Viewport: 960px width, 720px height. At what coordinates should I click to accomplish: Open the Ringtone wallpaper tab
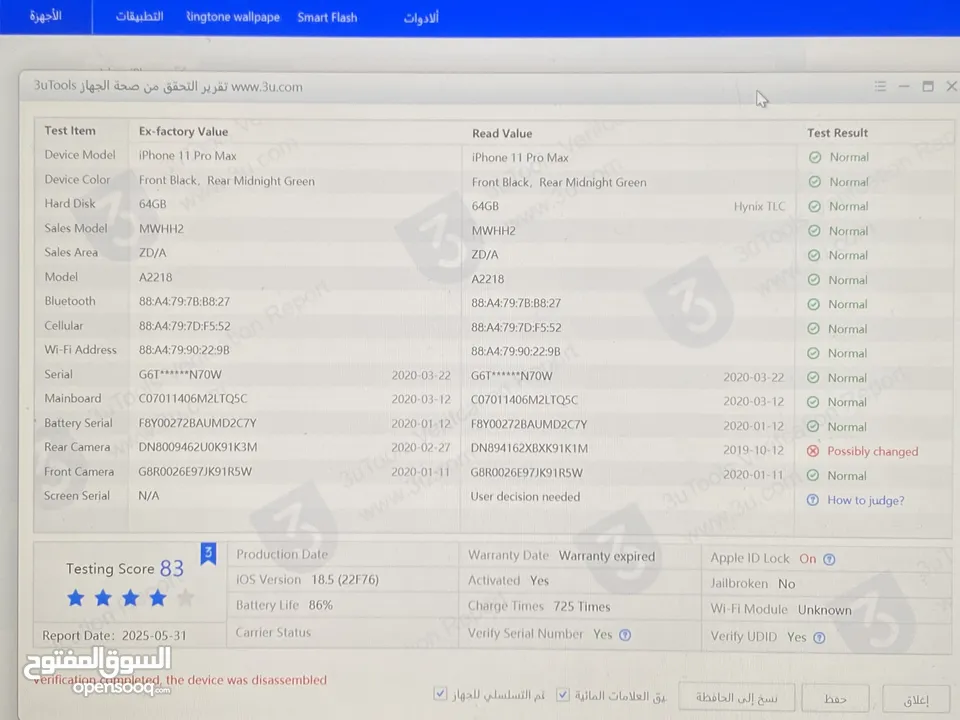233,17
